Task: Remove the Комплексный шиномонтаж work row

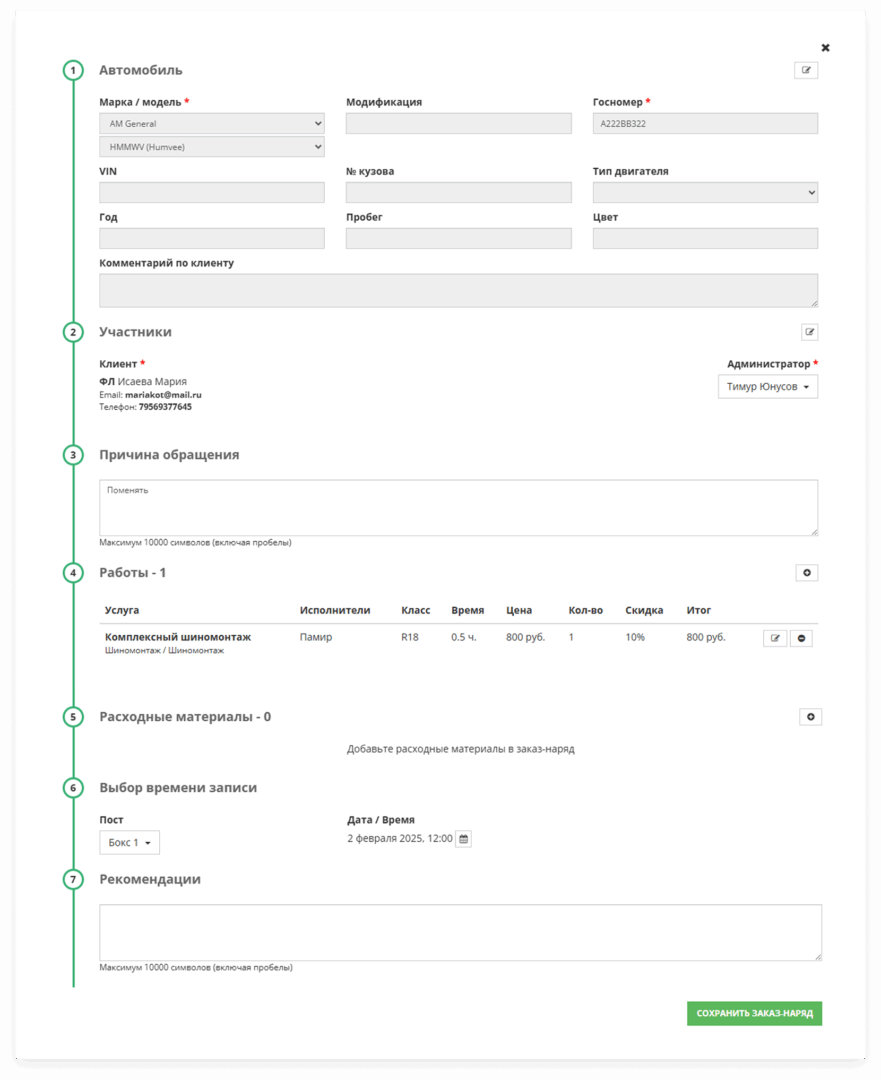Action: [801, 638]
